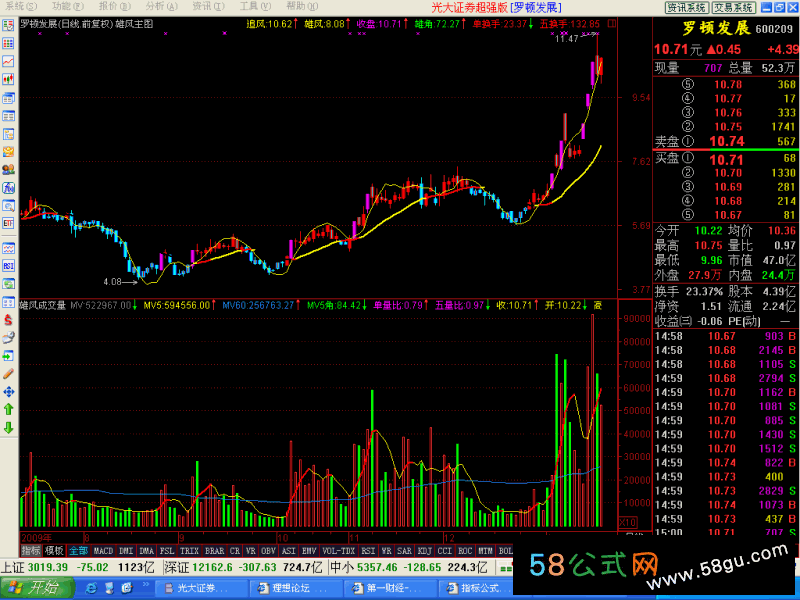Viewport: 800px width, 600px height.
Task: Select the SAR indicator tab
Action: tap(404, 551)
